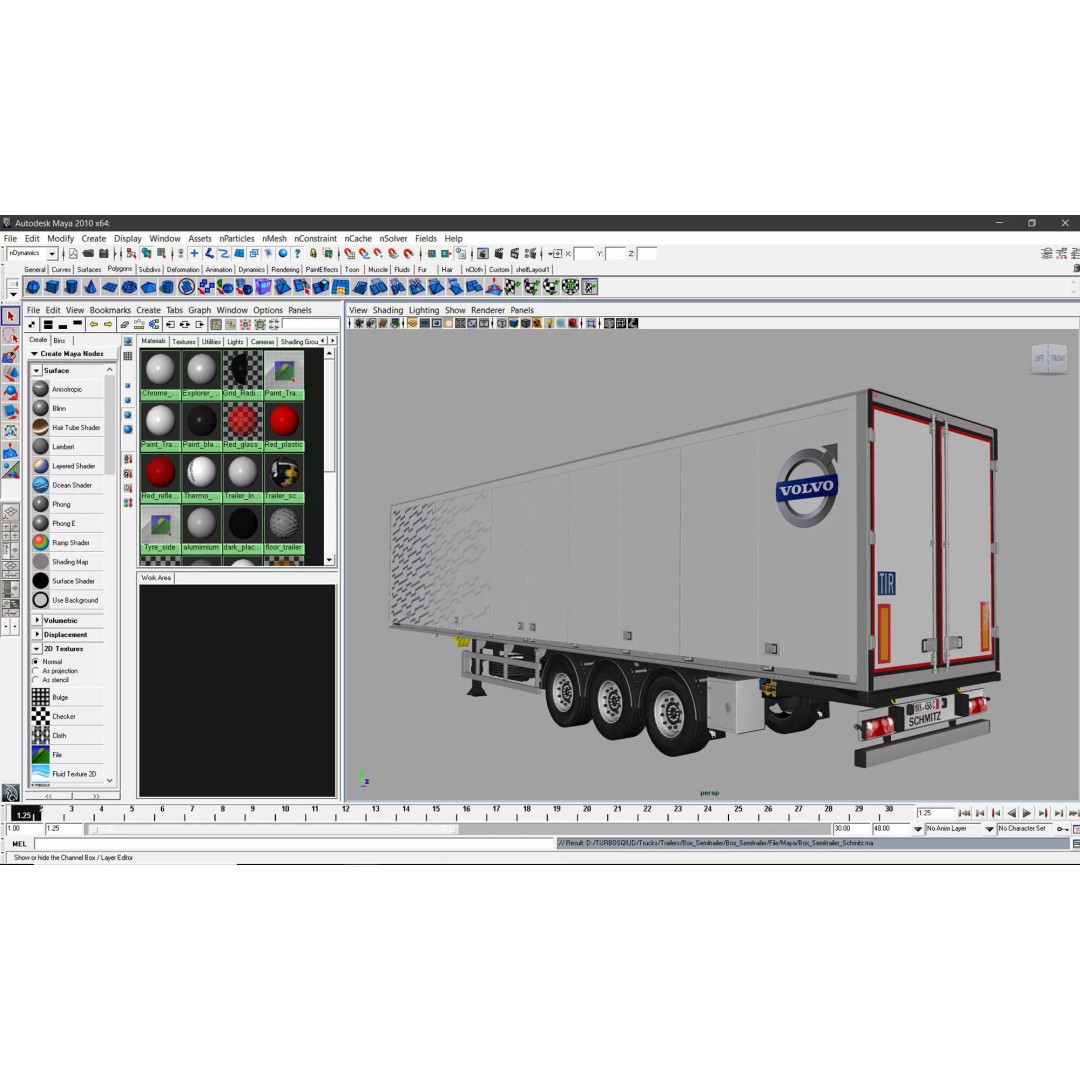Pick the Lasso select tool
The width and height of the screenshot is (1080, 1080).
coord(10,335)
